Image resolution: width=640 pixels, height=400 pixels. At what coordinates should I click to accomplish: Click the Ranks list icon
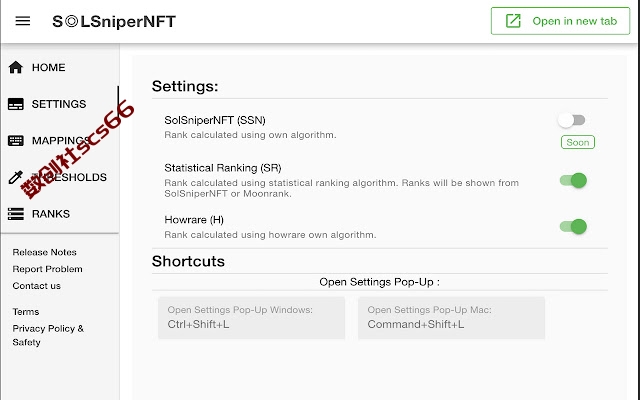click(x=16, y=214)
